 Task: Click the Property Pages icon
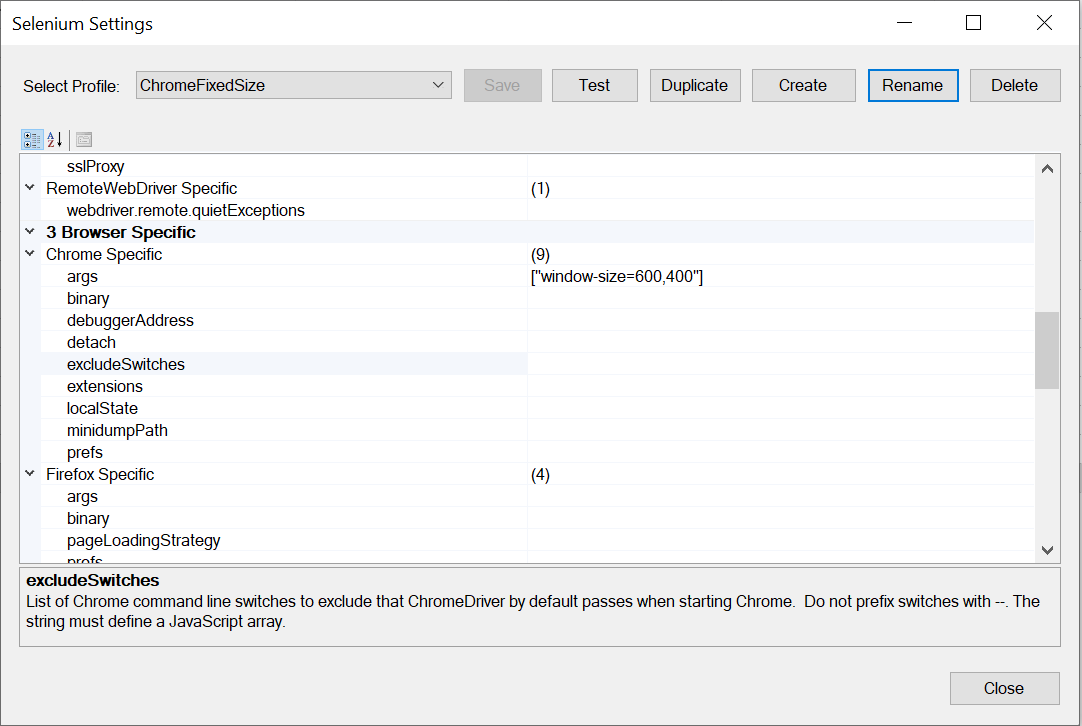[x=83, y=139]
